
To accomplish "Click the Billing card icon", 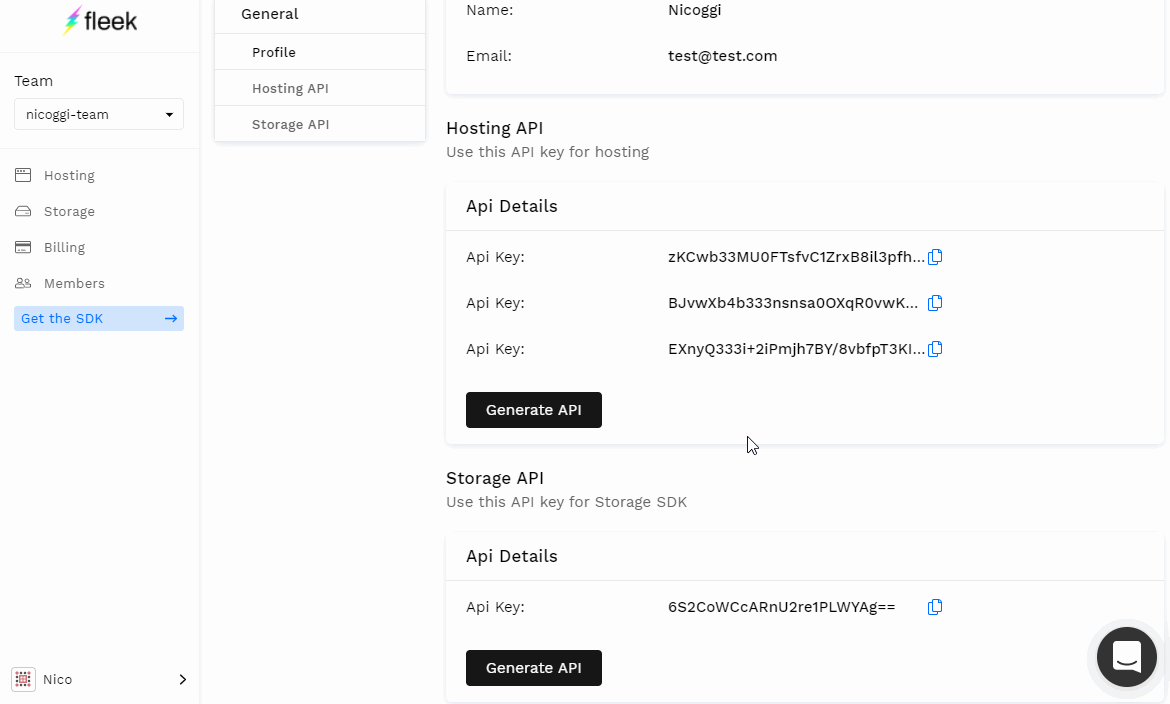I will [23, 247].
